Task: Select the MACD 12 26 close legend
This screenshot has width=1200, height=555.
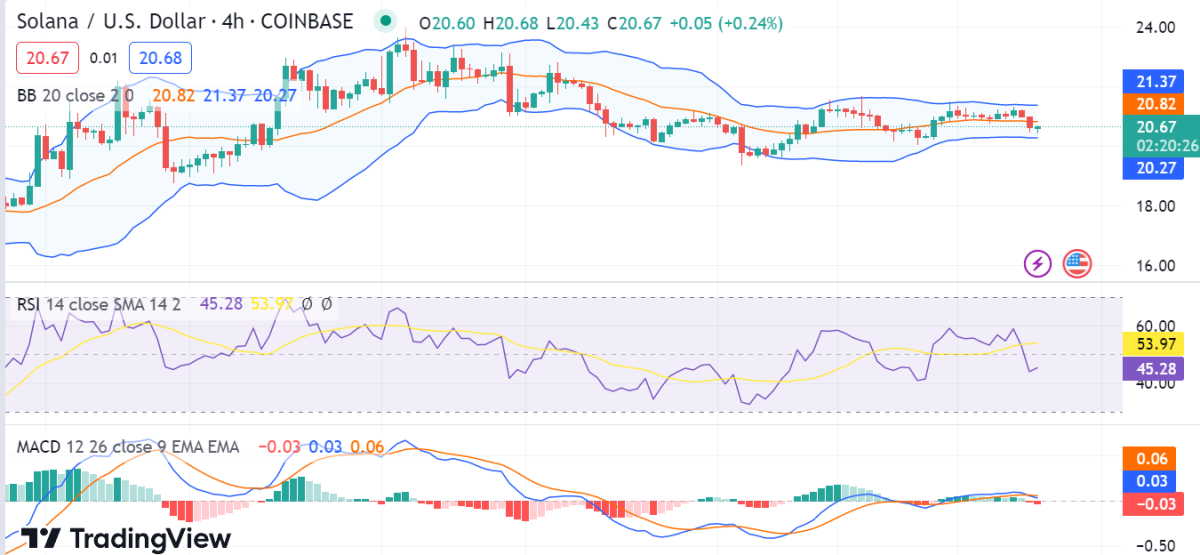Action: tap(128, 446)
